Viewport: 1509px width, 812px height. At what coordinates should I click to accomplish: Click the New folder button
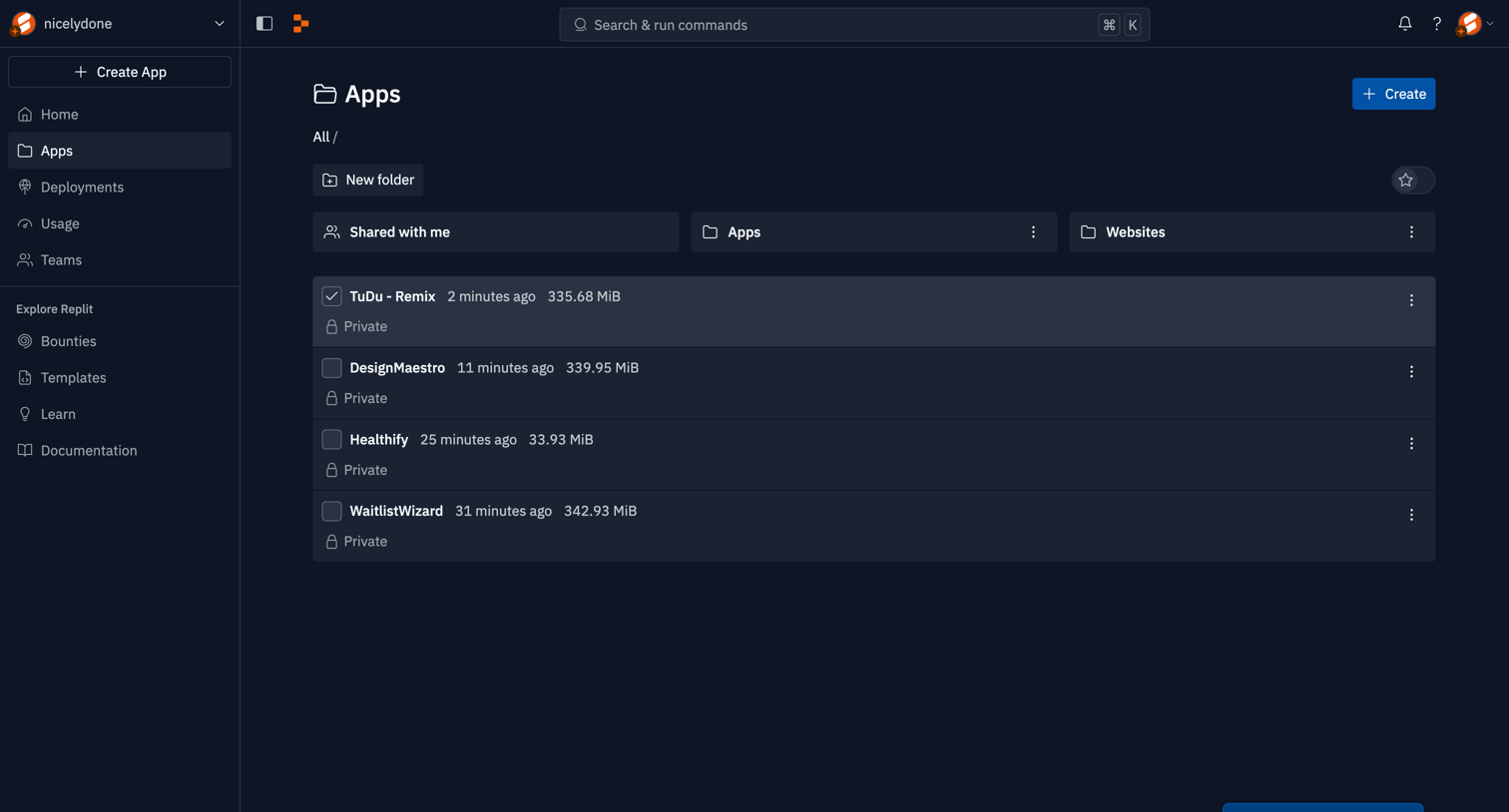(368, 181)
